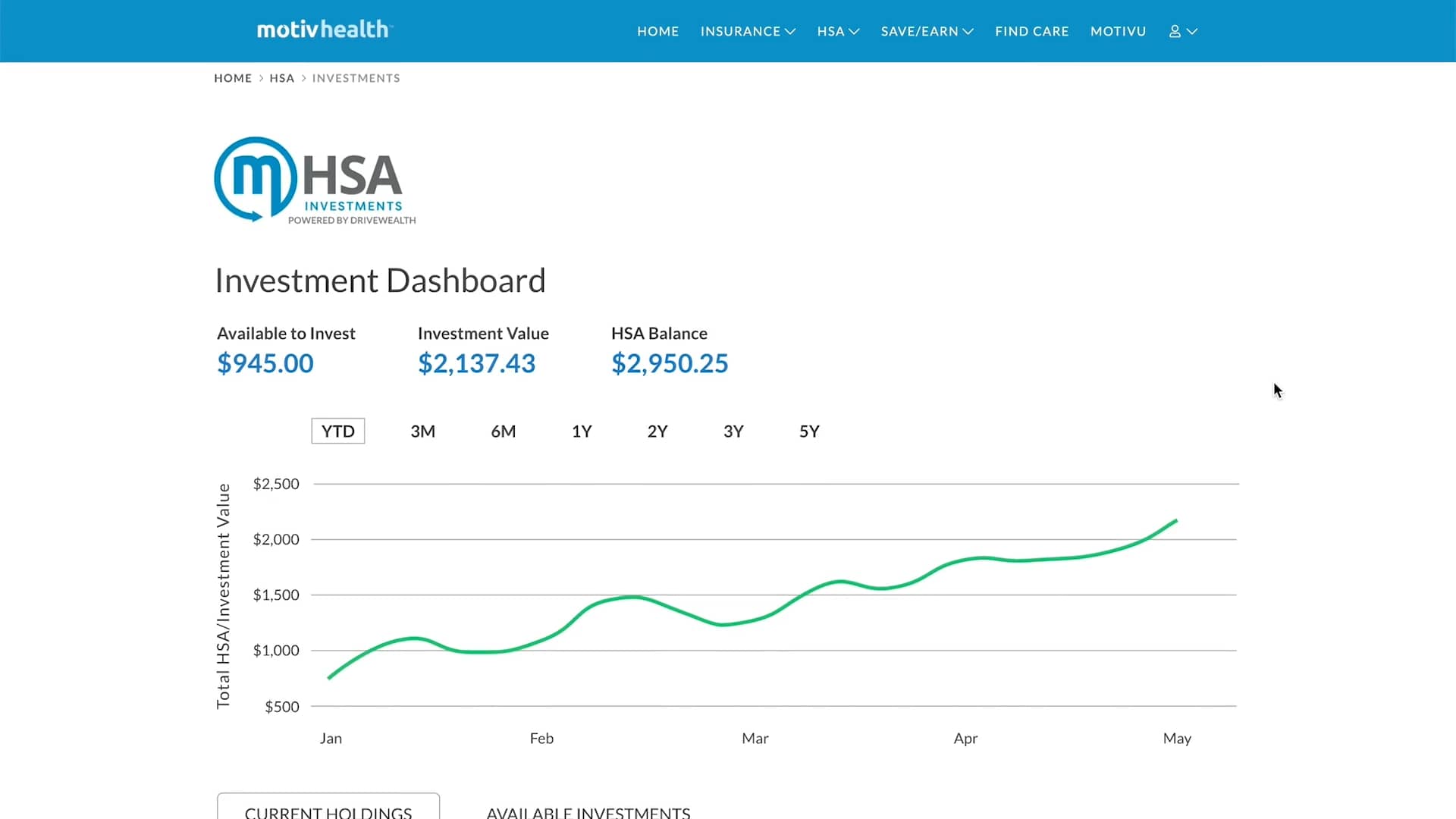Image resolution: width=1456 pixels, height=819 pixels.
Task: Switch to AVAILABLE INVESTMENTS tab
Action: pos(588,811)
